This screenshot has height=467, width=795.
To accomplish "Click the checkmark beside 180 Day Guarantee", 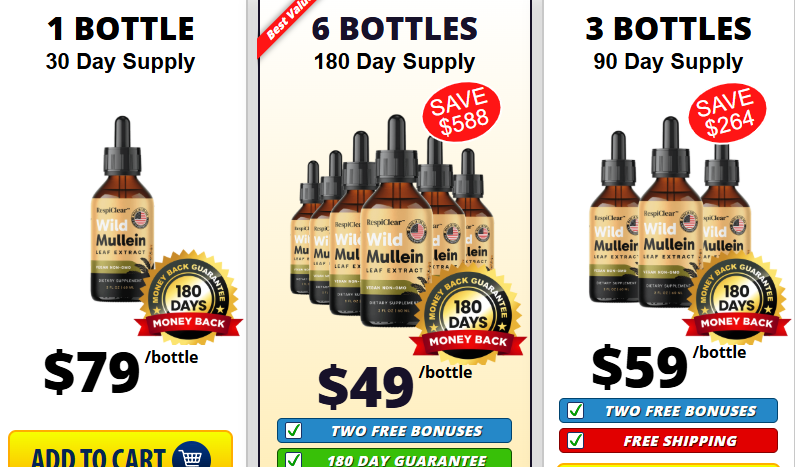I will click(x=293, y=459).
